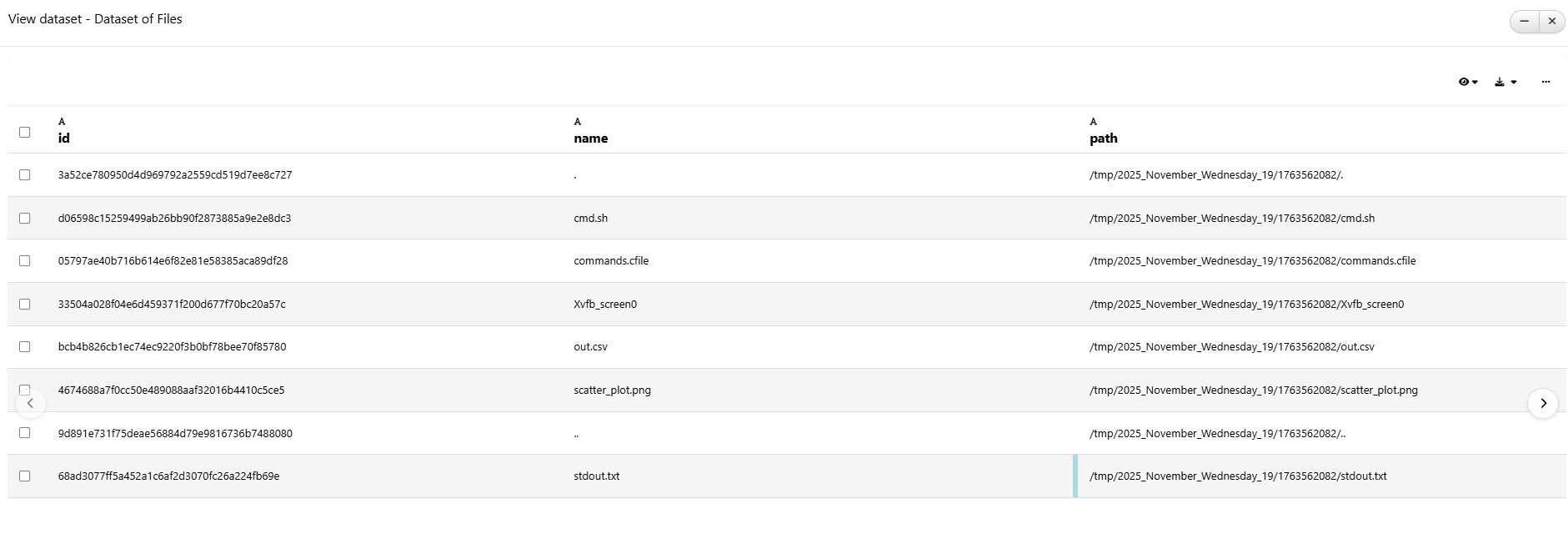This screenshot has width=1568, height=539.
Task: Click the type icon above path column
Action: 1093,122
